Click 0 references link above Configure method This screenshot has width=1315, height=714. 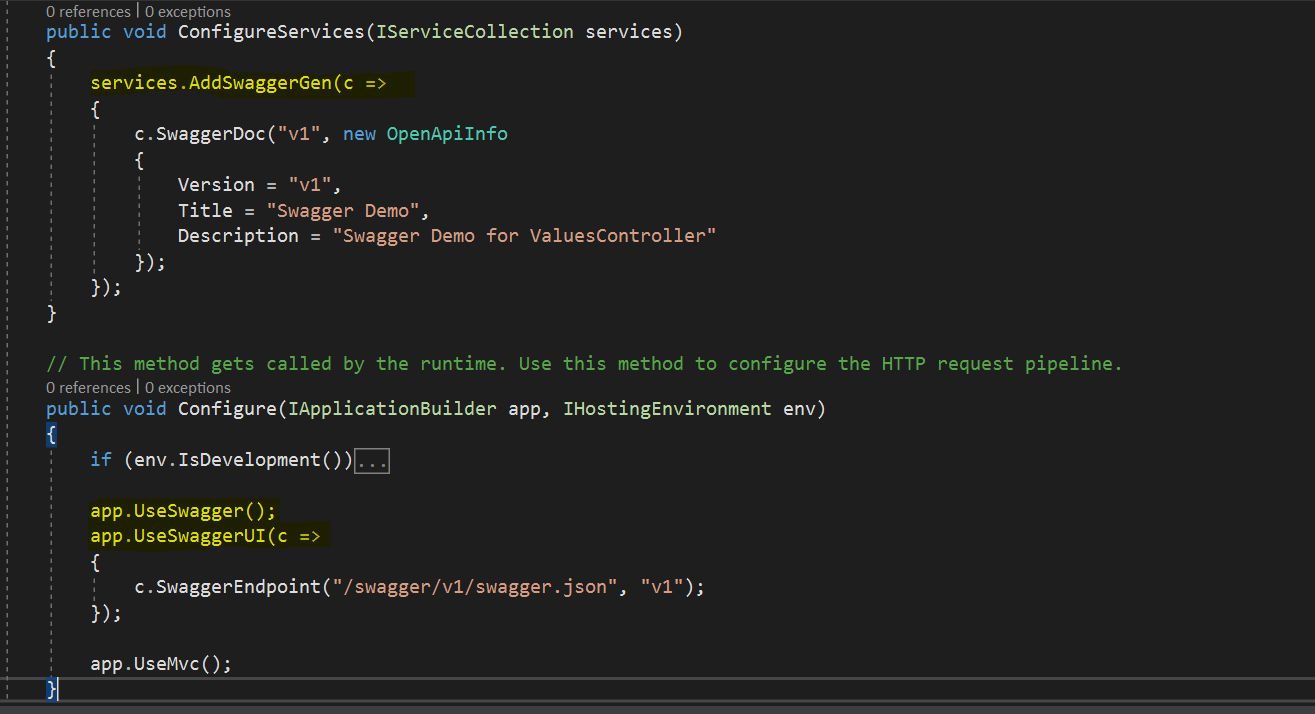(88, 387)
